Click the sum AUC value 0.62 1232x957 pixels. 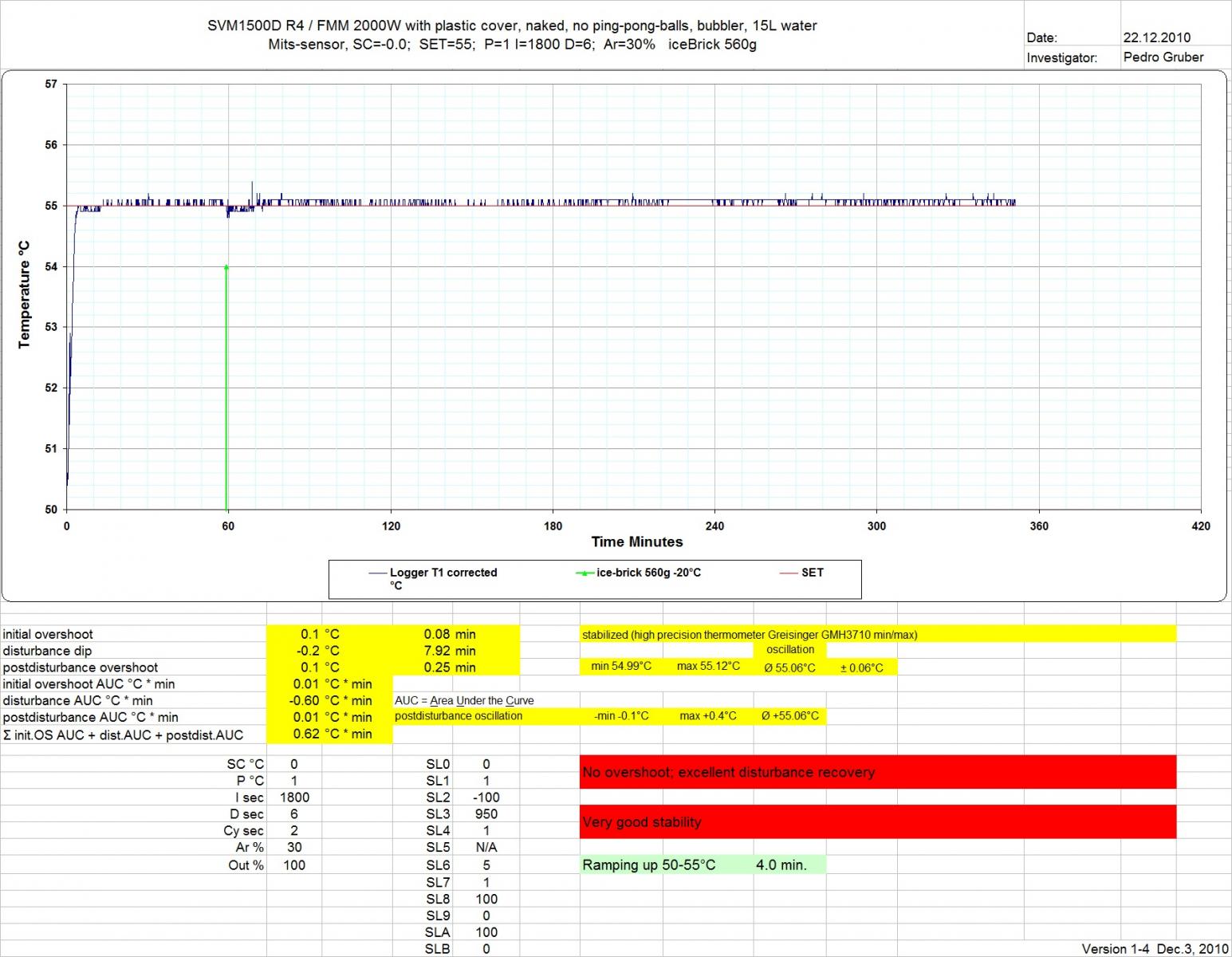click(306, 734)
